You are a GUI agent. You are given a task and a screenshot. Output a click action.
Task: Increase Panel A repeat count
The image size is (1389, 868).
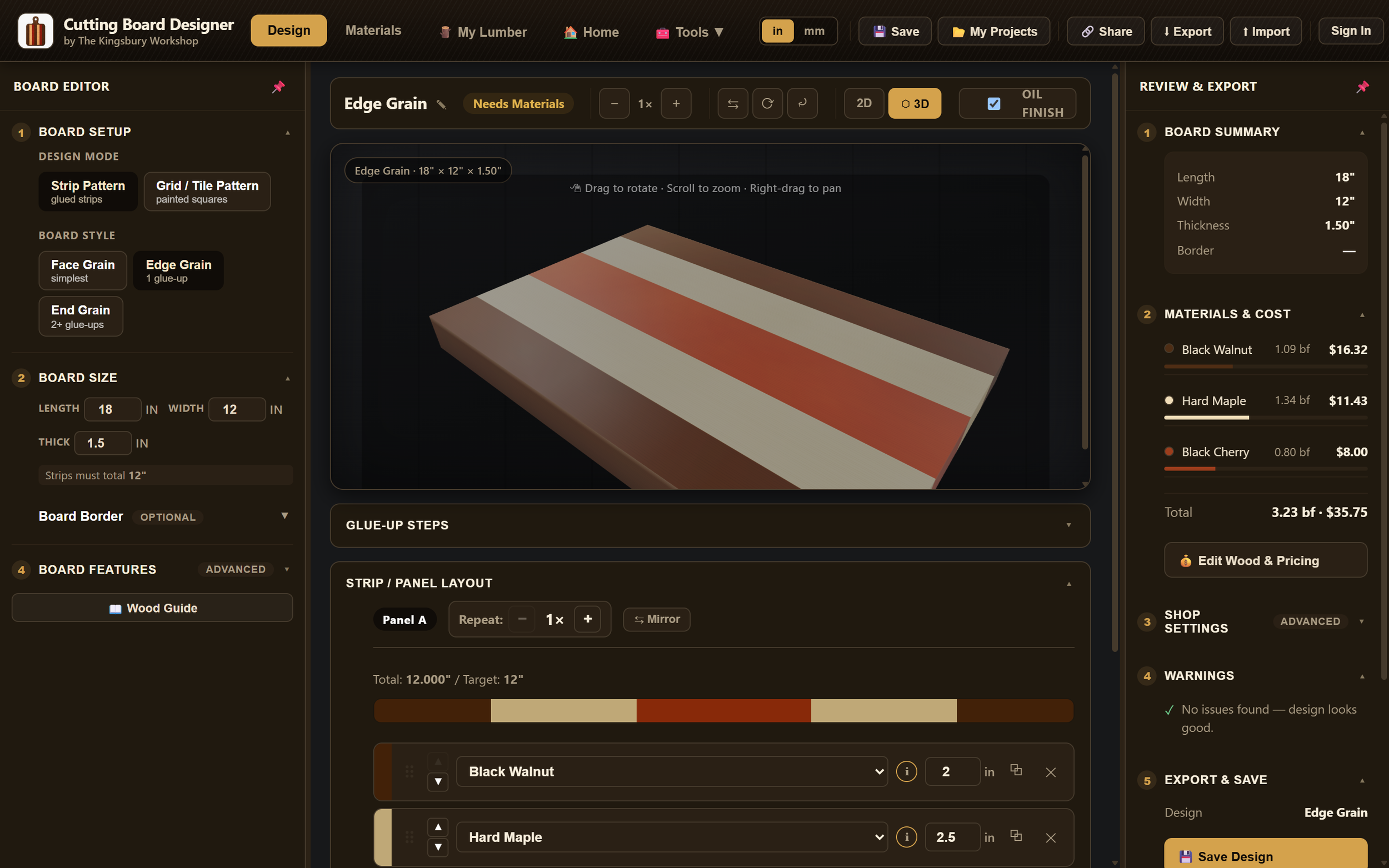pyautogui.click(x=587, y=619)
